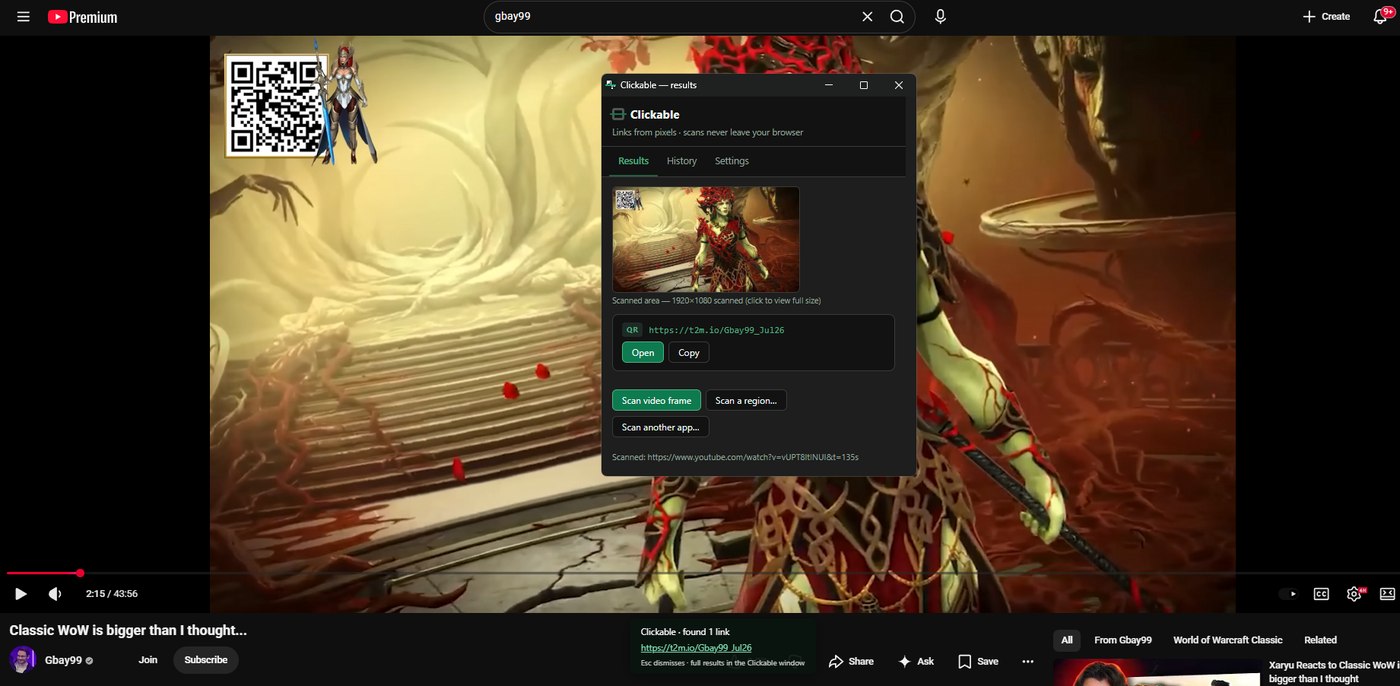Viewport: 1400px width, 686px height.
Task: Save the video to a playlist
Action: click(978, 661)
